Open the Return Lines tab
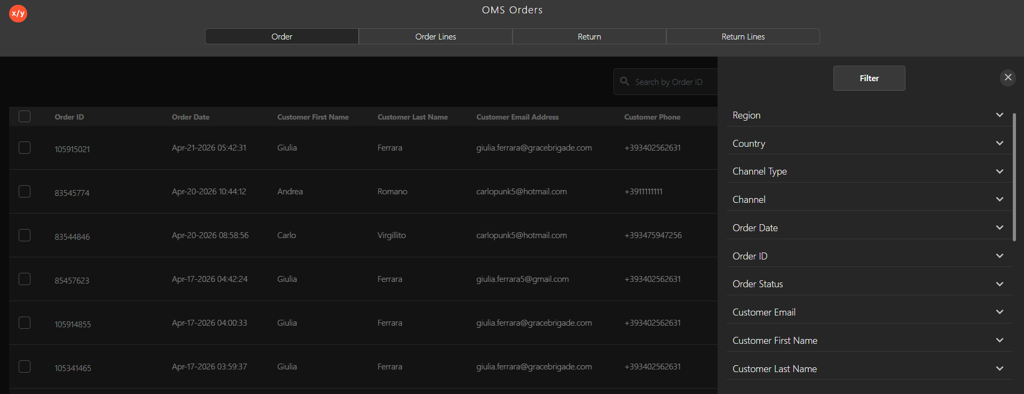The height and width of the screenshot is (394, 1024). [743, 37]
